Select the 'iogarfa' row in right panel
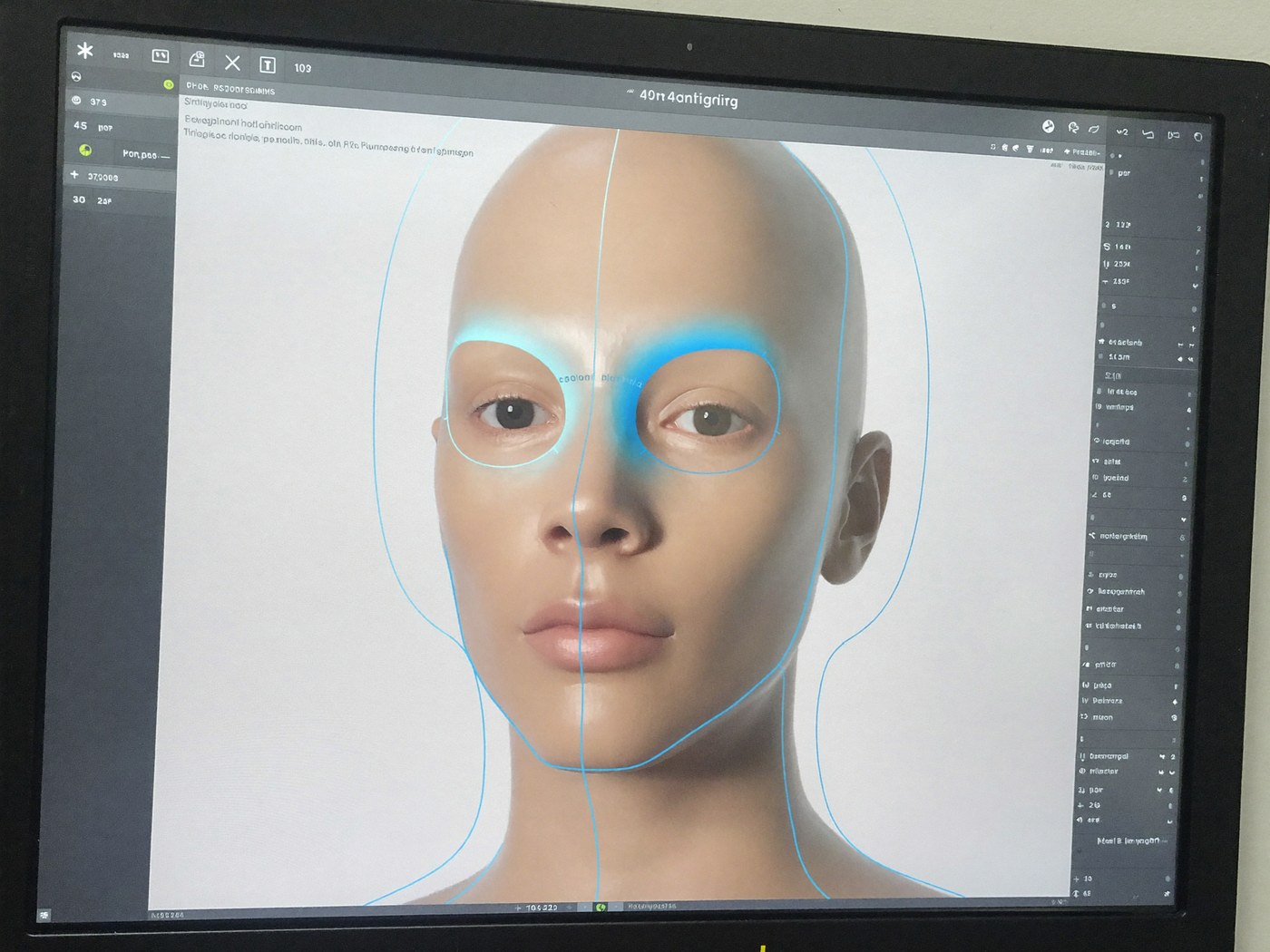 click(1142, 442)
